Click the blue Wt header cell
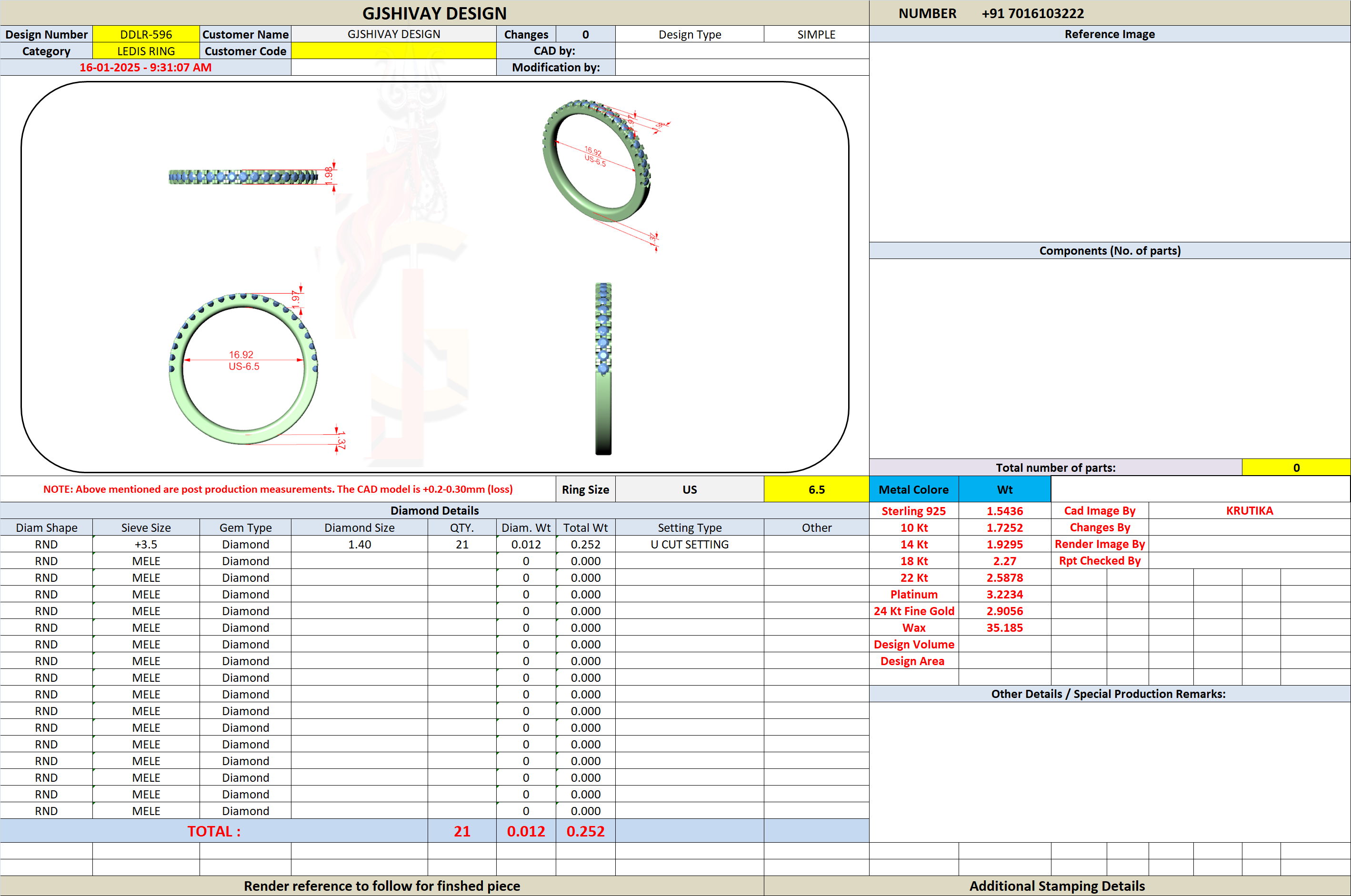This screenshot has height=896, width=1351. coord(1004,489)
